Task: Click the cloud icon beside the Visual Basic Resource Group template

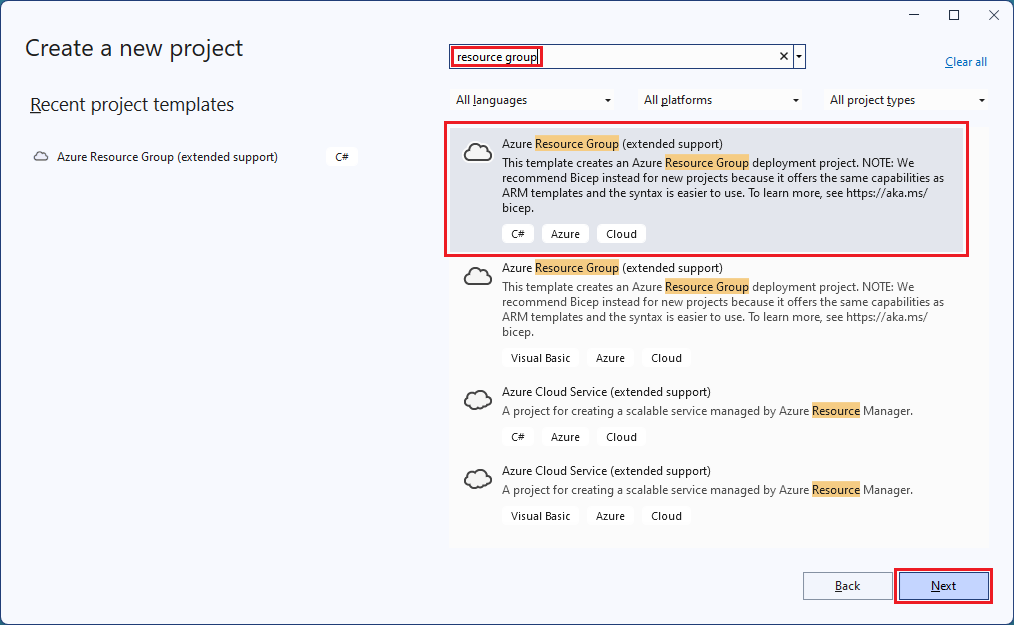Action: pos(477,275)
